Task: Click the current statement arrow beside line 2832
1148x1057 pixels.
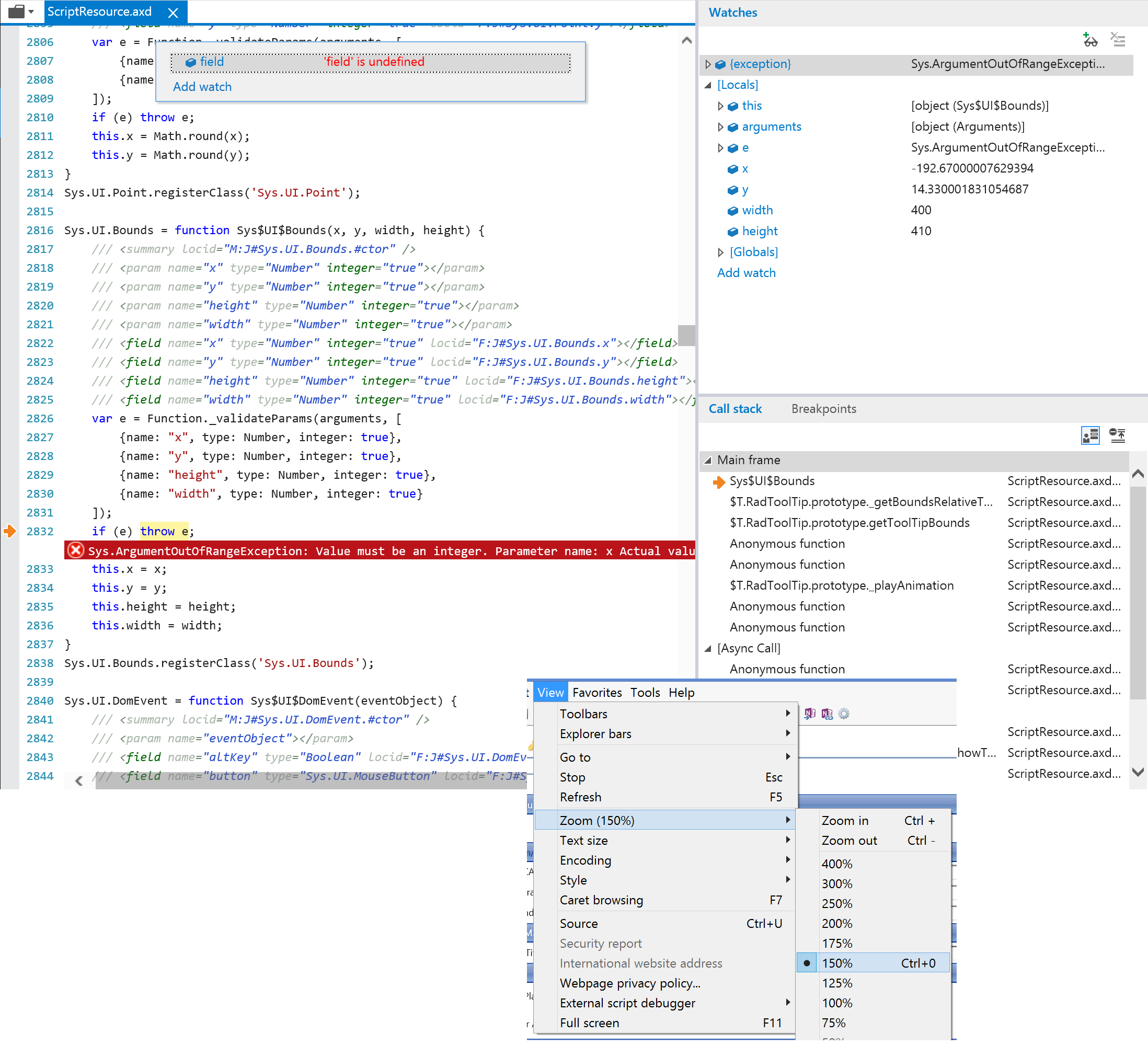Action: pos(10,531)
